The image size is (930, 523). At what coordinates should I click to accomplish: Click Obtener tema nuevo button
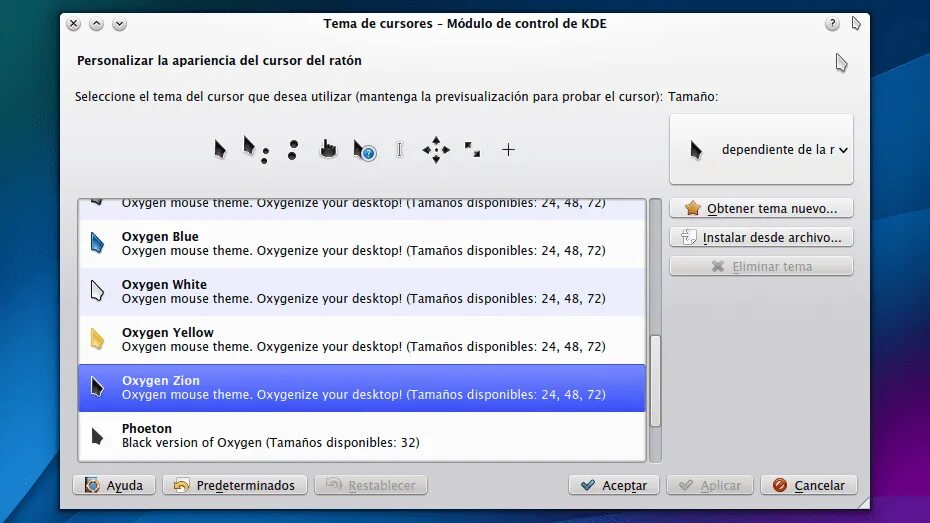point(762,208)
